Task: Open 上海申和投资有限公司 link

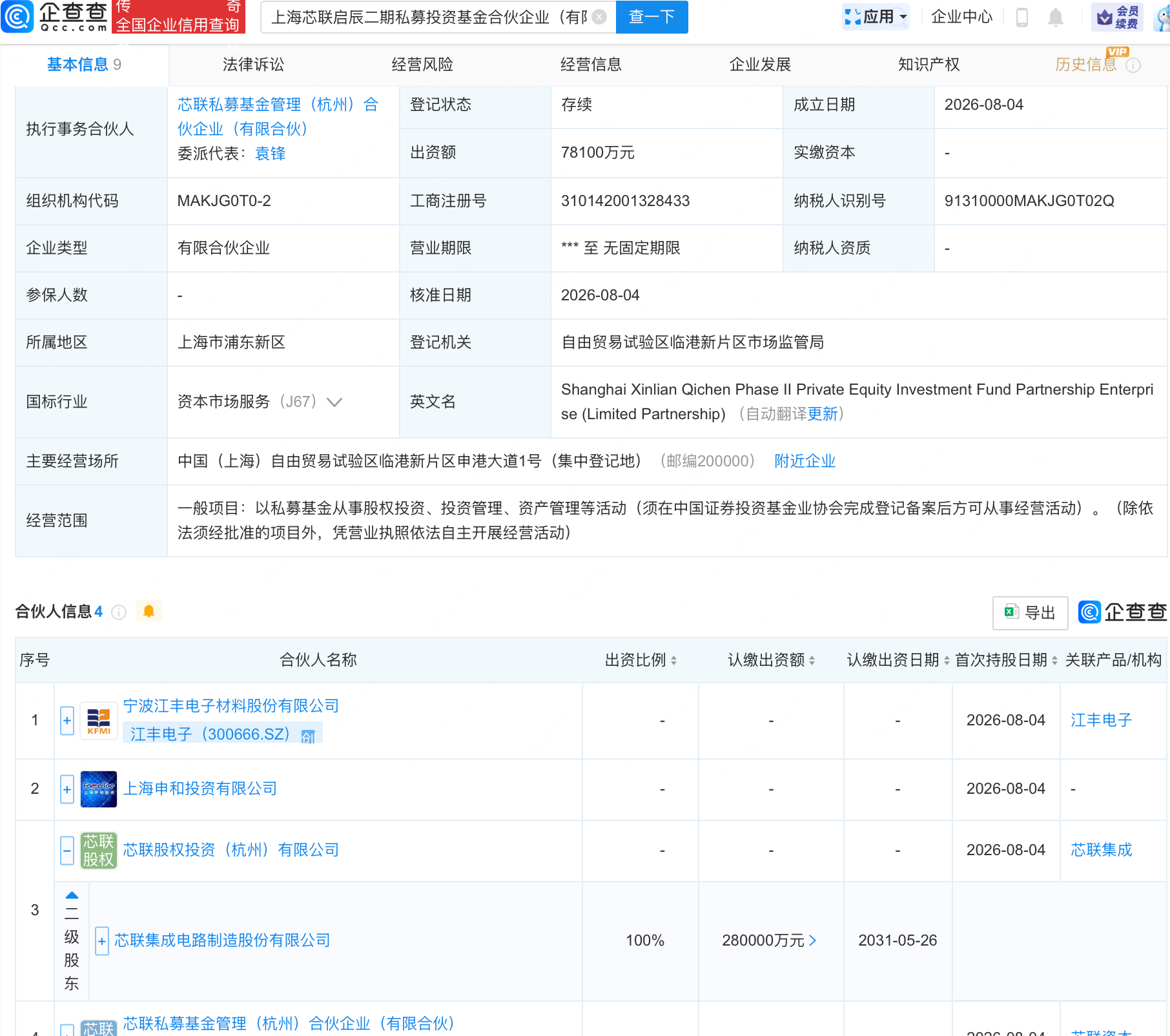Action: click(x=200, y=789)
